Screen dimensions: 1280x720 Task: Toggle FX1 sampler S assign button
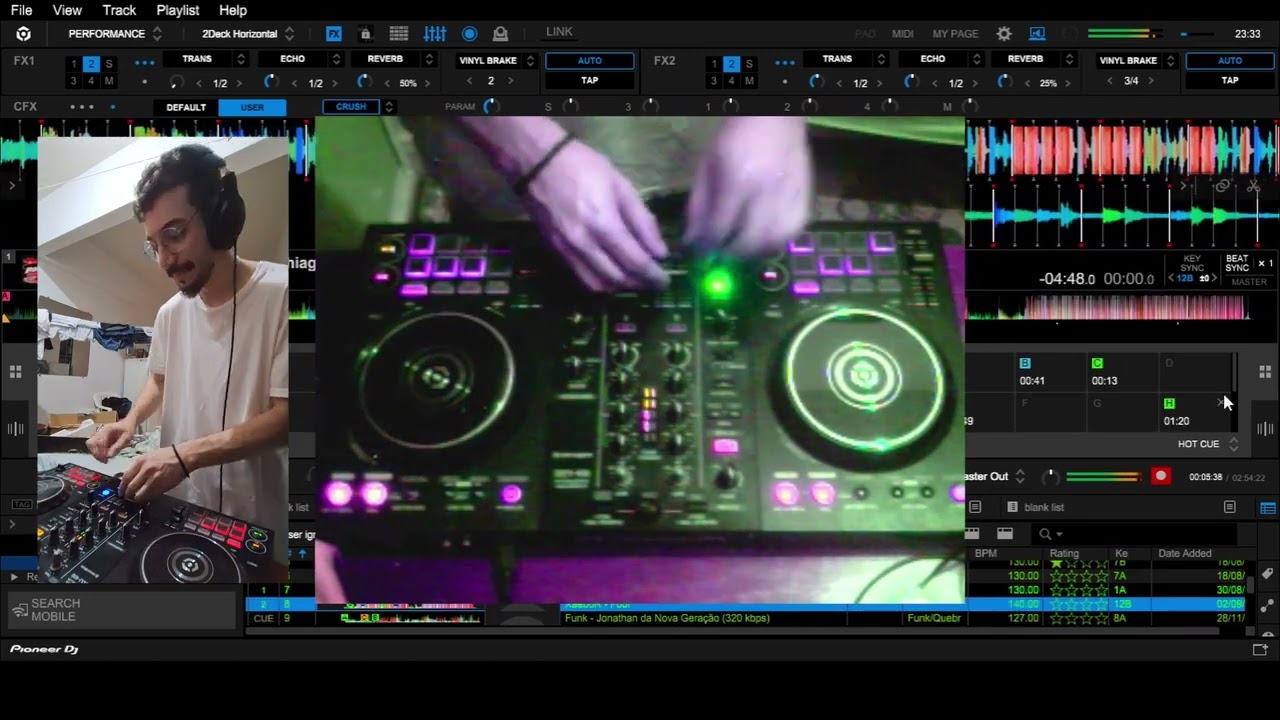tap(109, 64)
